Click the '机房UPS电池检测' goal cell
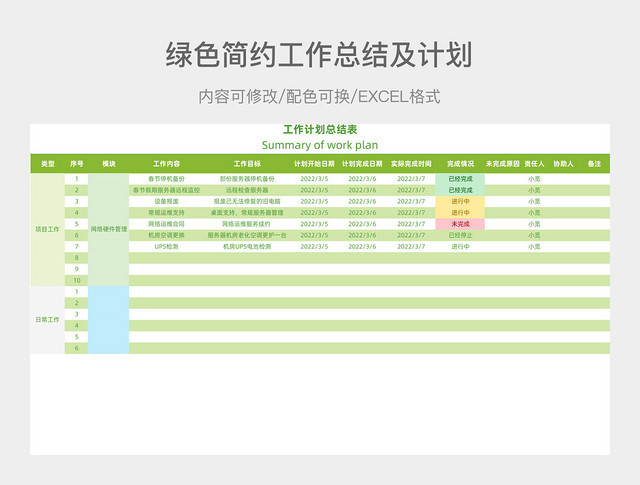The height and width of the screenshot is (485, 640). pyautogui.click(x=247, y=247)
